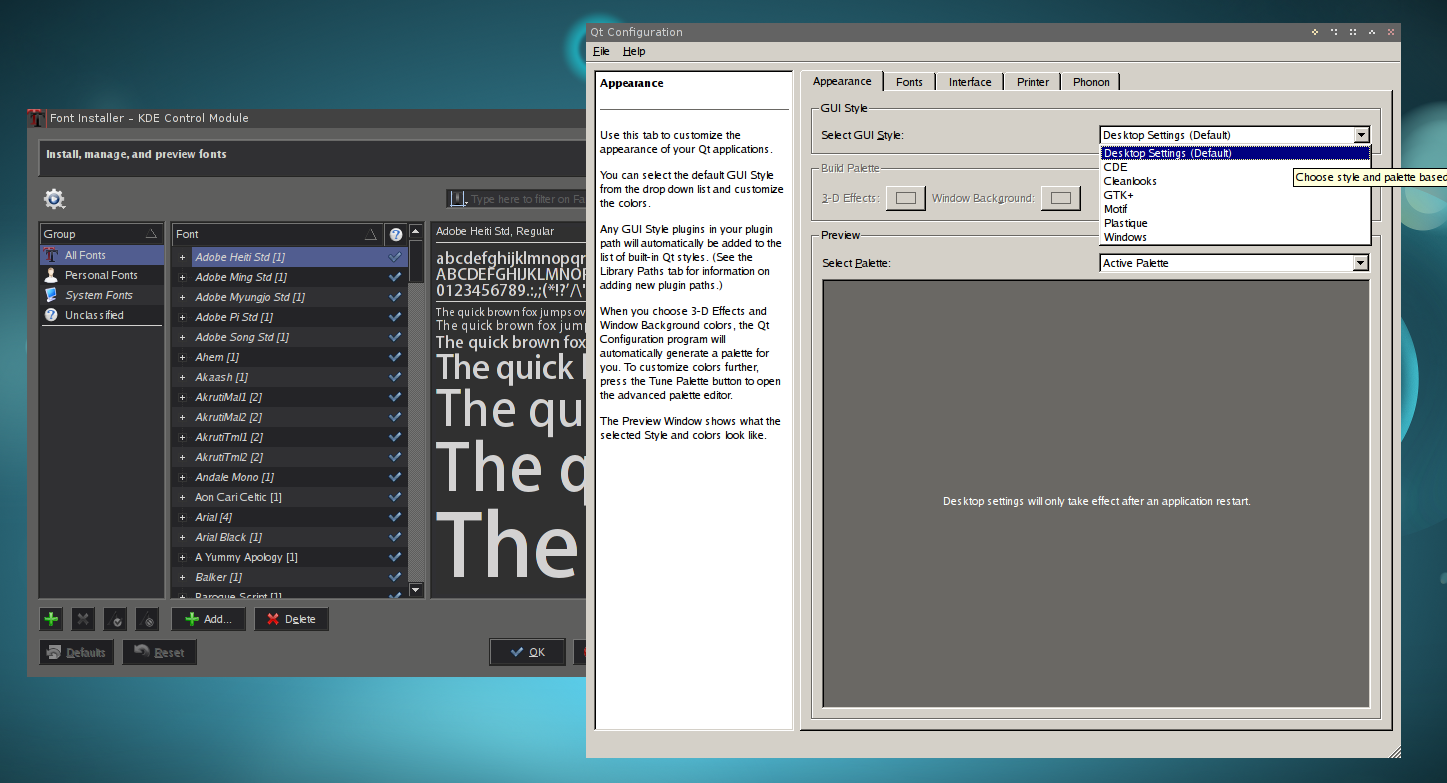This screenshot has height=783, width=1447.
Task: Open the Help menu in Qt Configuration
Action: (633, 51)
